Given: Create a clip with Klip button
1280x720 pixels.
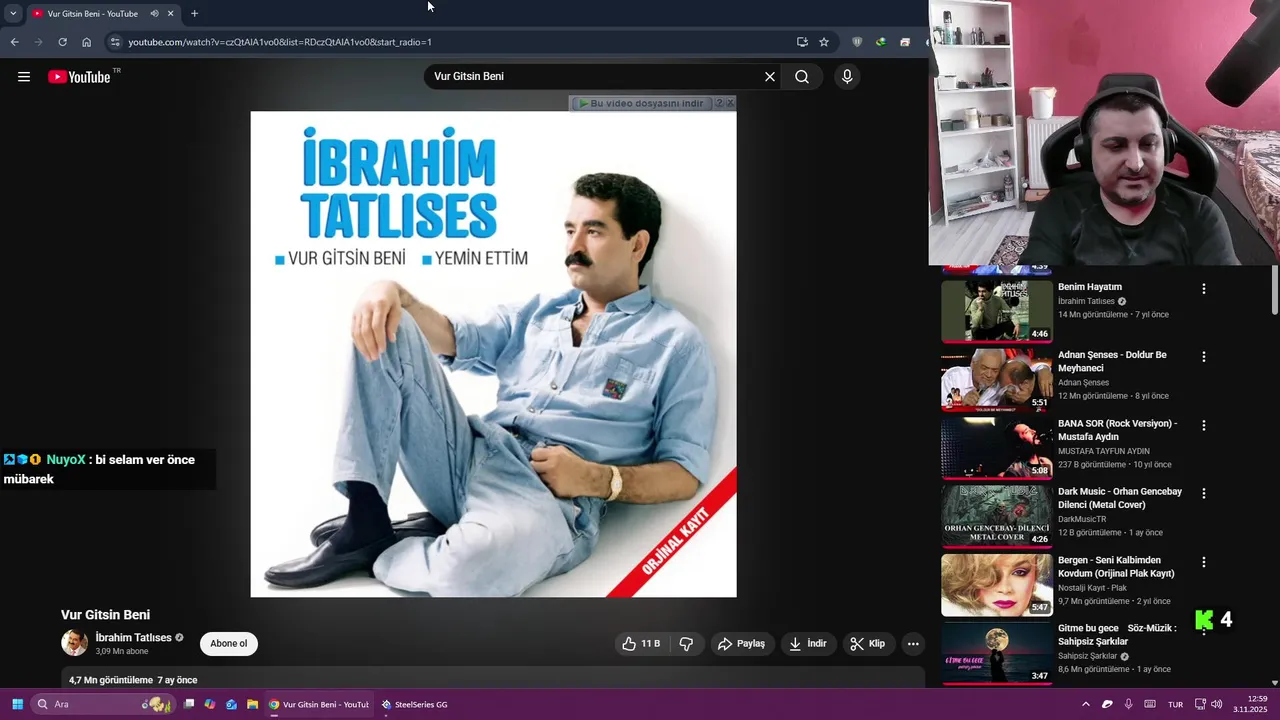Looking at the screenshot, I should [x=868, y=644].
